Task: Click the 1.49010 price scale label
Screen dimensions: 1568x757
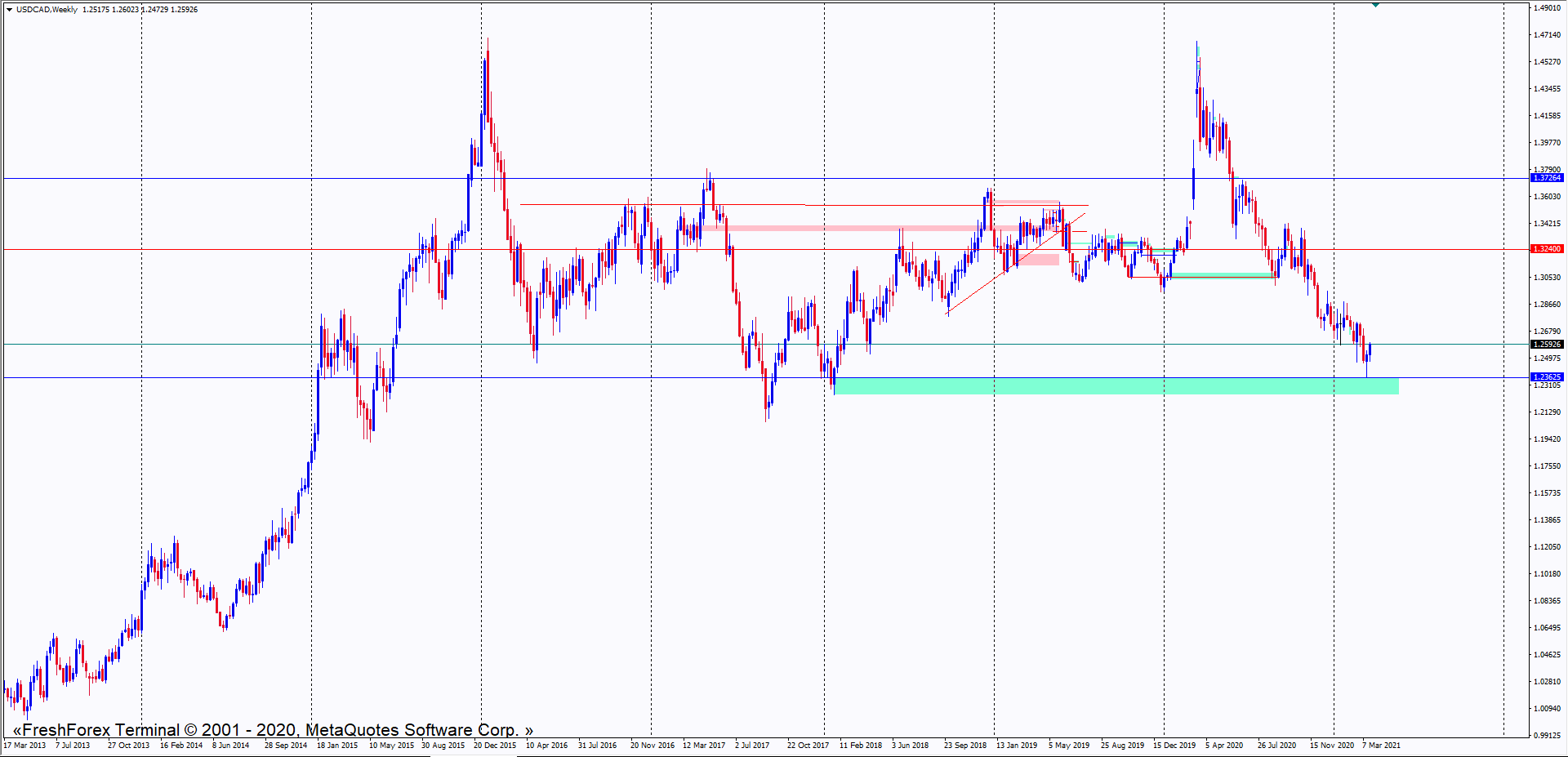Action: 1547,8
